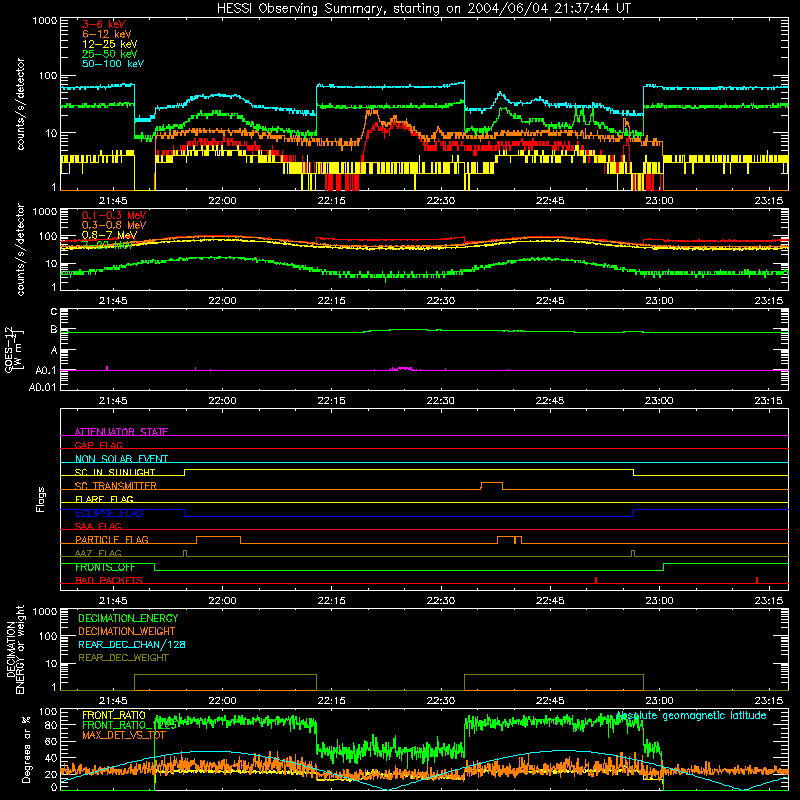This screenshot has height=800, width=800.
Task: Select the BAD_PACKETS flag label
Action: (109, 580)
